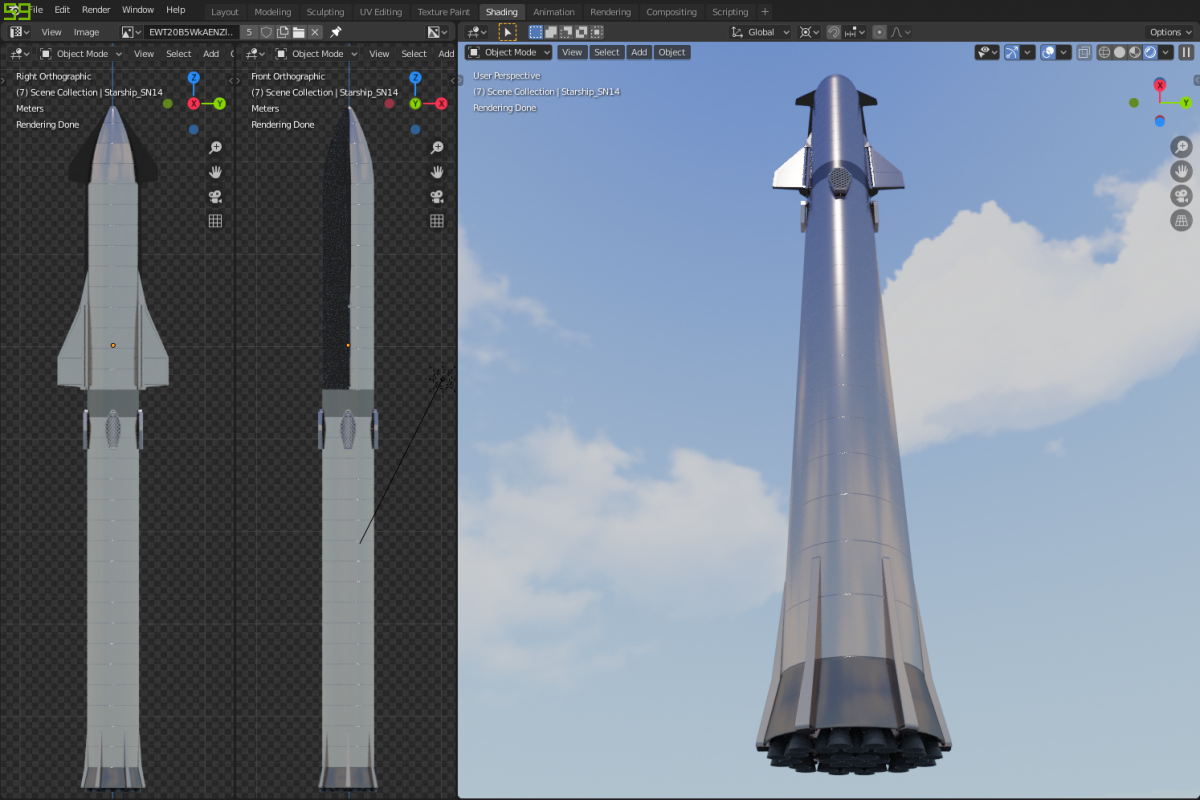Select the tweak cursor tool in the header
Viewport: 1200px width, 800px height.
508,32
